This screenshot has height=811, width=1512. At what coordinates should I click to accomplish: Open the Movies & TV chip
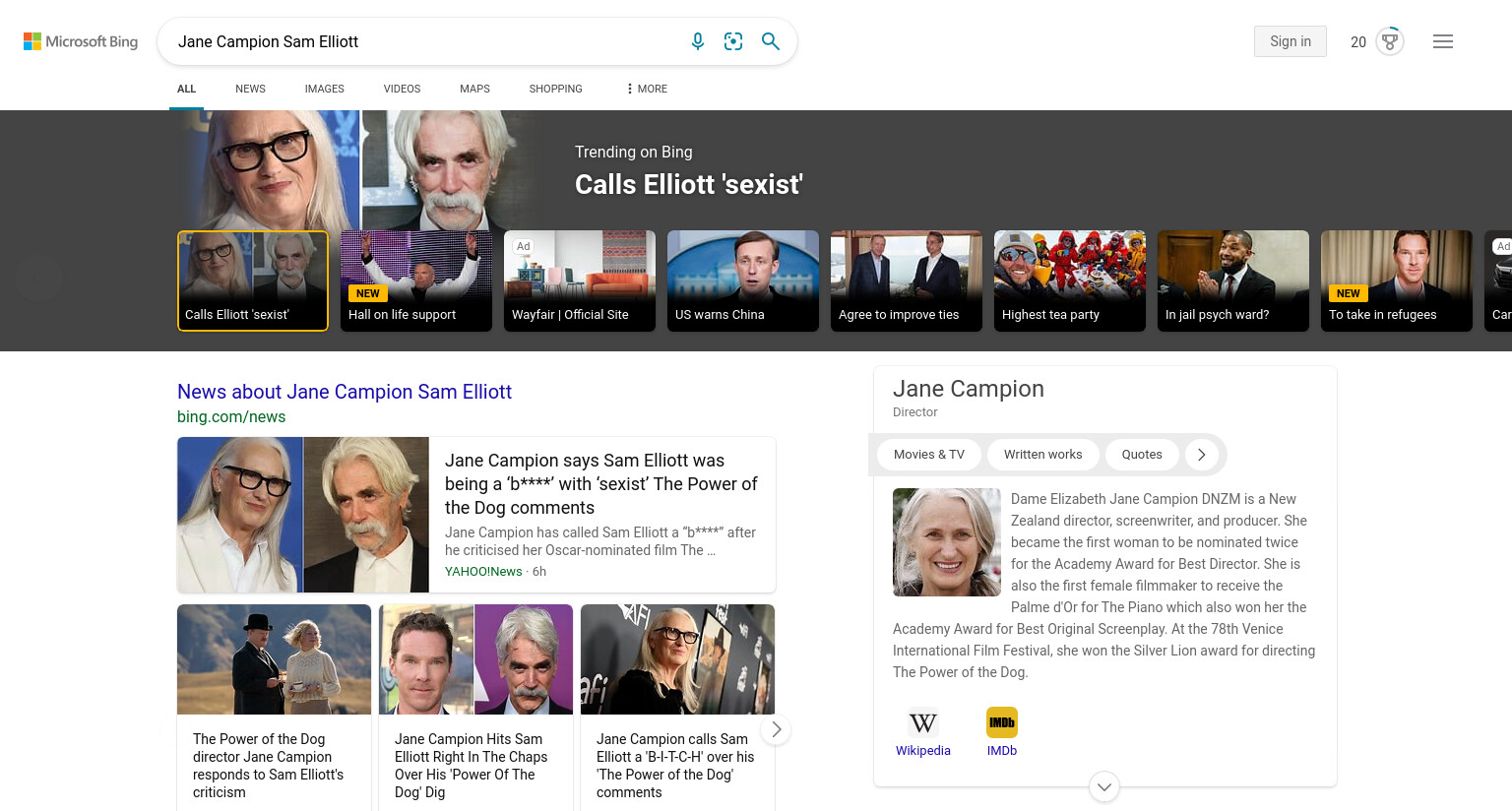pyautogui.click(x=928, y=455)
